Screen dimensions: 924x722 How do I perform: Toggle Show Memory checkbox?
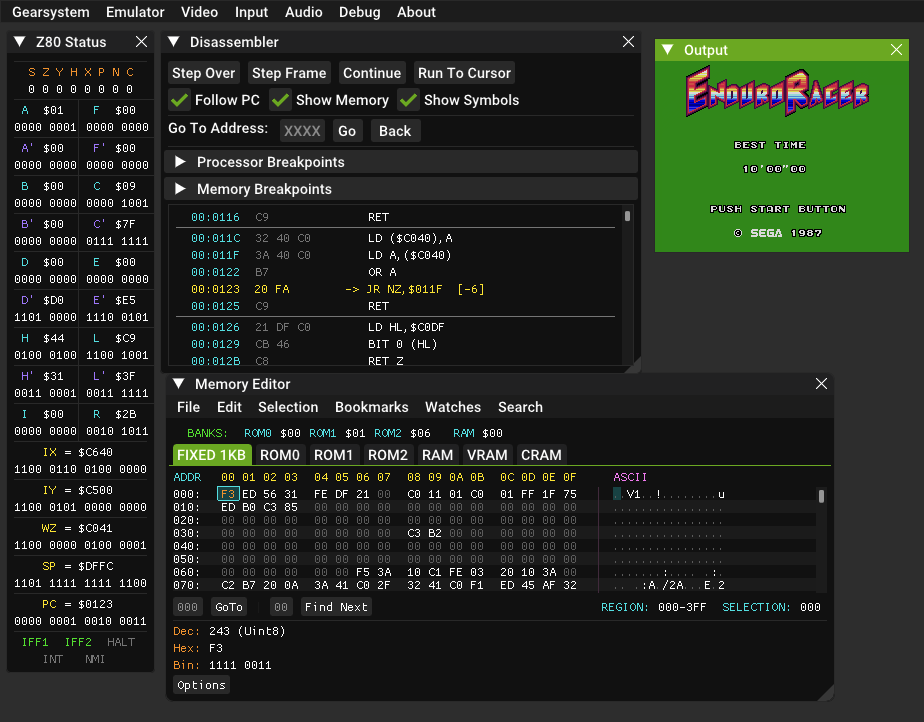tap(280, 100)
